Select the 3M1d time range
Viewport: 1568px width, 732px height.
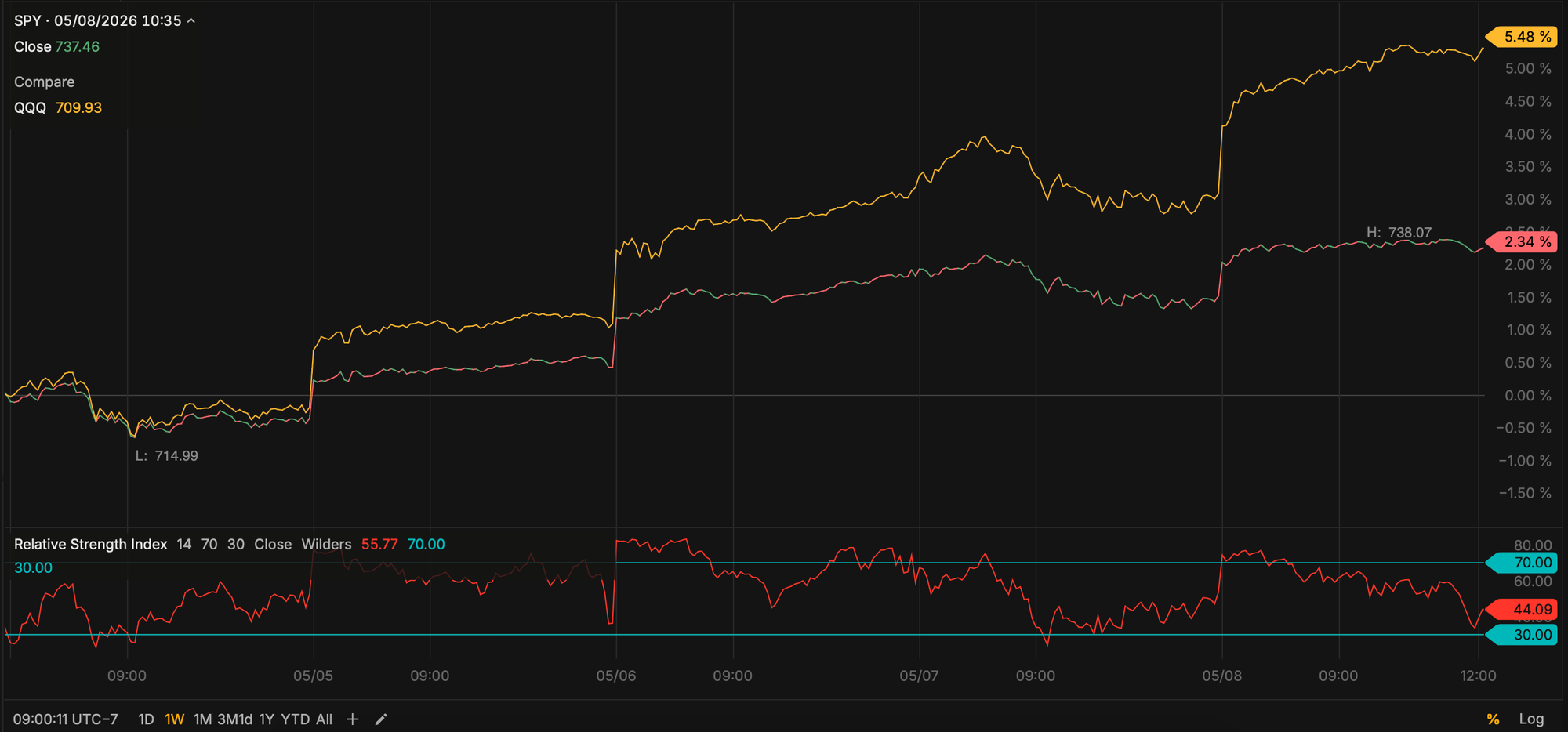(x=235, y=719)
